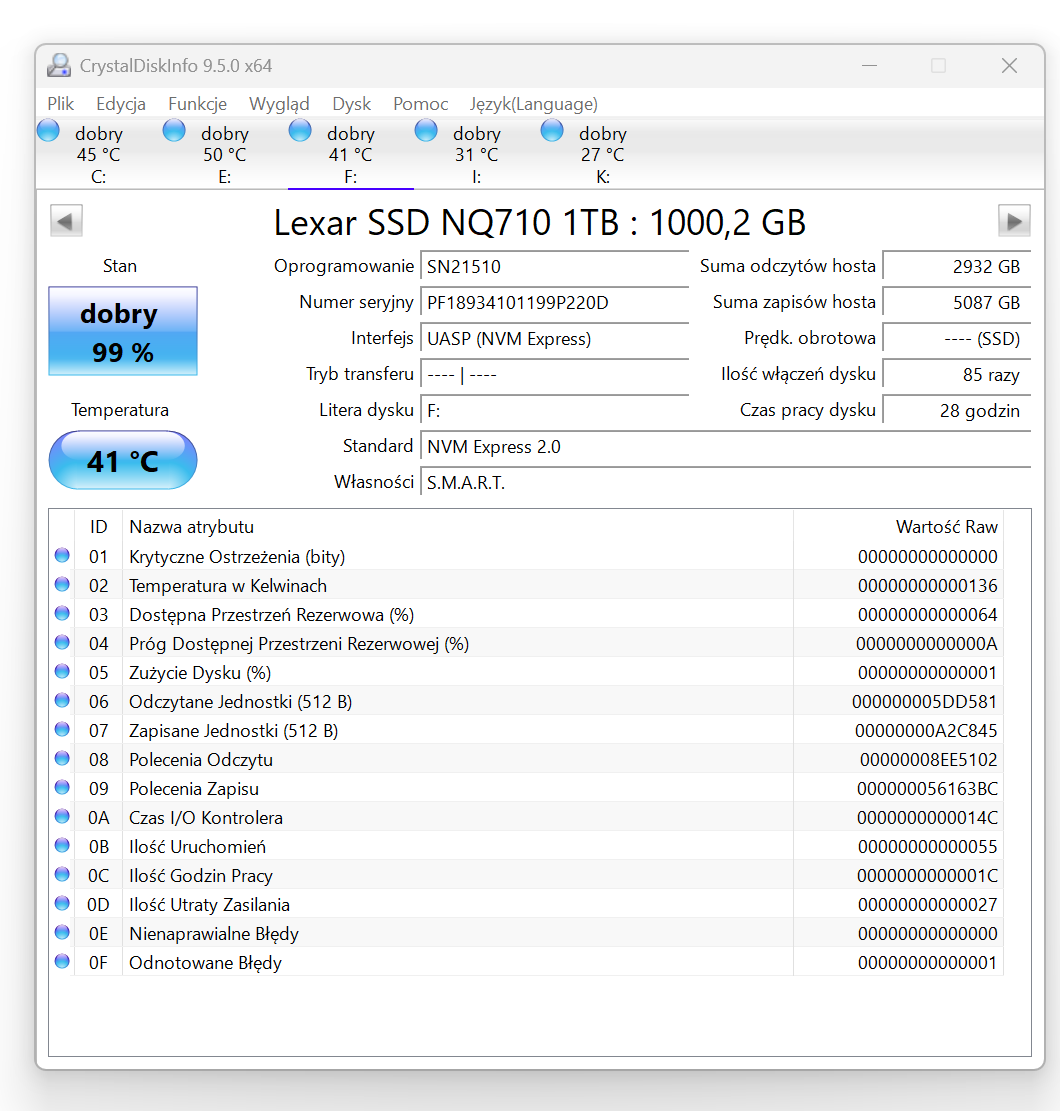Select the E: drive status orb
This screenshot has height=1111, width=1060.
(x=174, y=131)
